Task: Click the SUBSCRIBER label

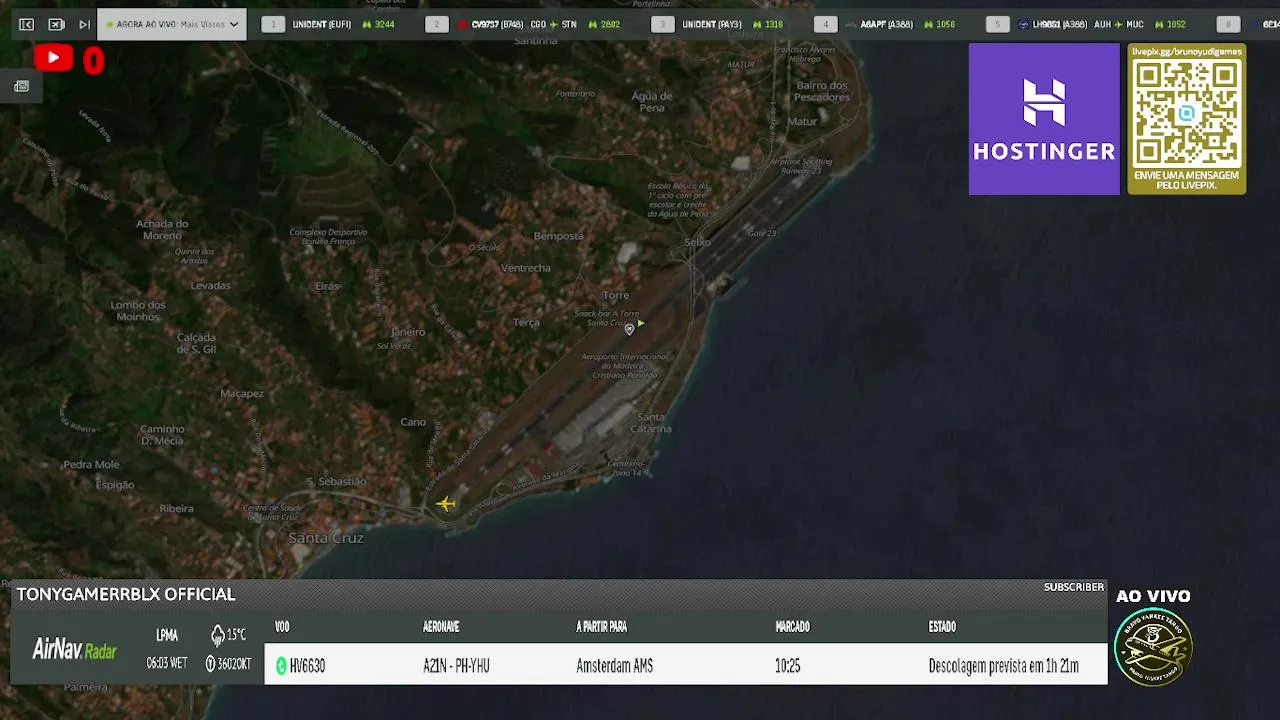Action: tap(1074, 587)
